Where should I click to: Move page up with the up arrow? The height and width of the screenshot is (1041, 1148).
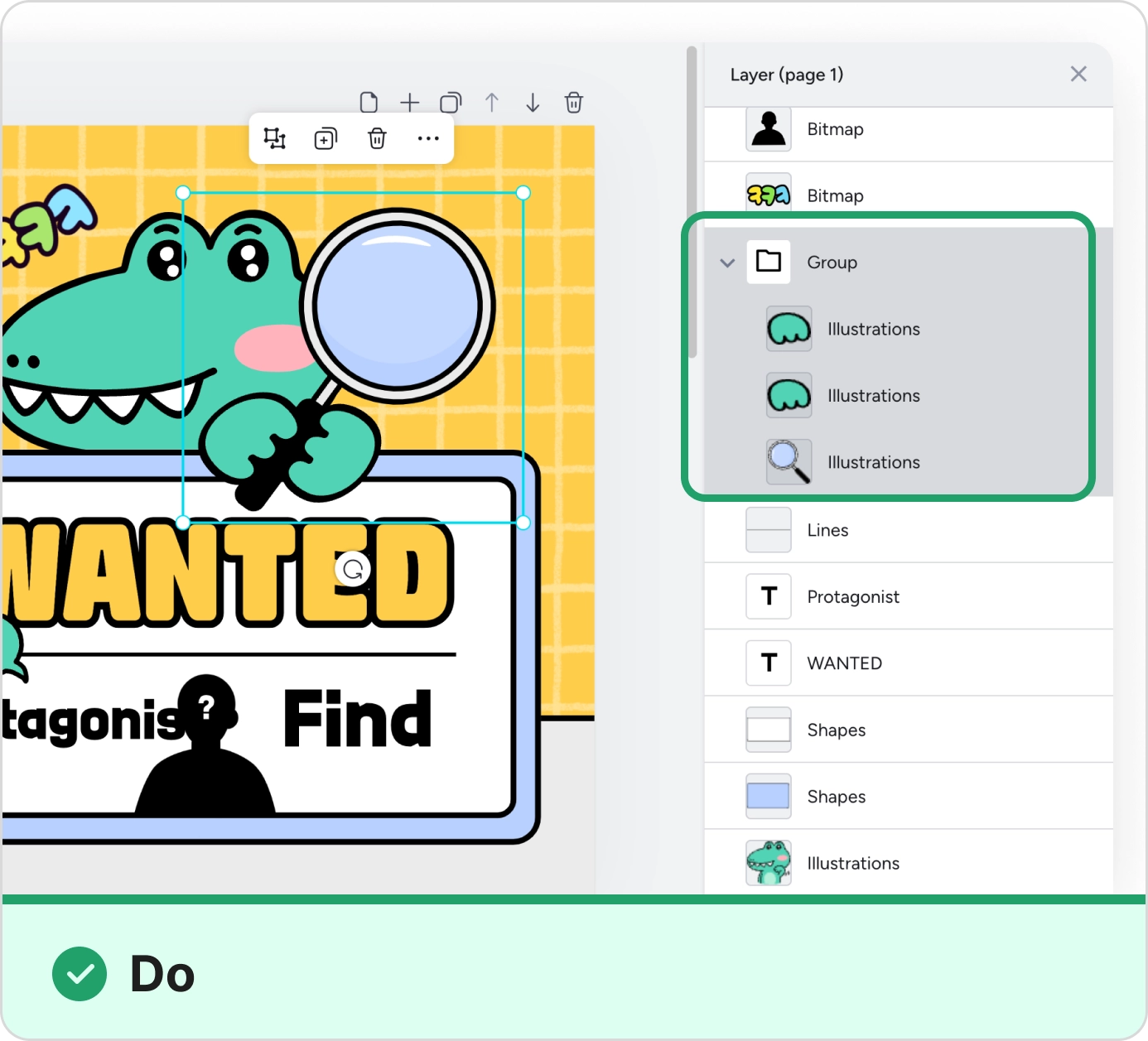pos(492,103)
